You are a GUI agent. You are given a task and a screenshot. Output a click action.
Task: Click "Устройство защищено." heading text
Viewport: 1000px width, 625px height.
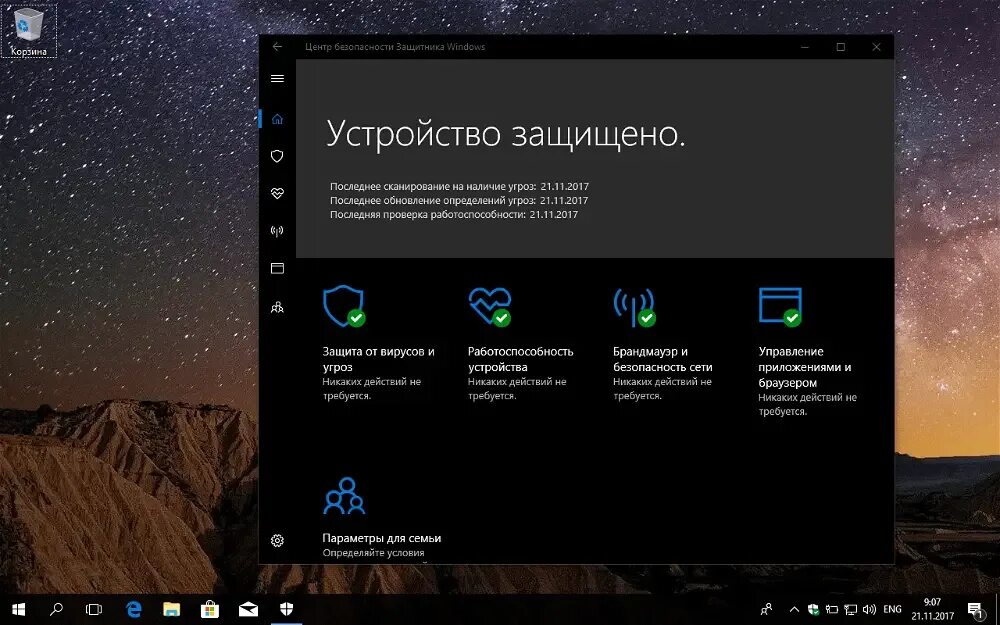tap(506, 134)
